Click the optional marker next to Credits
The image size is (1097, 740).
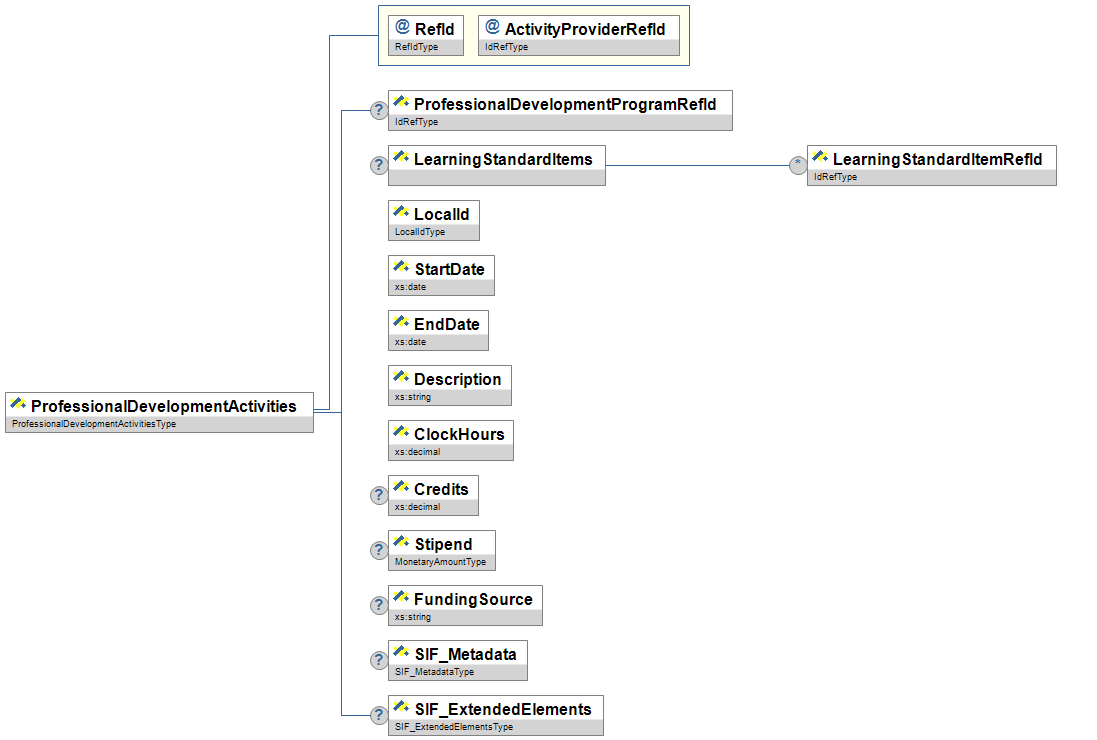click(x=379, y=496)
